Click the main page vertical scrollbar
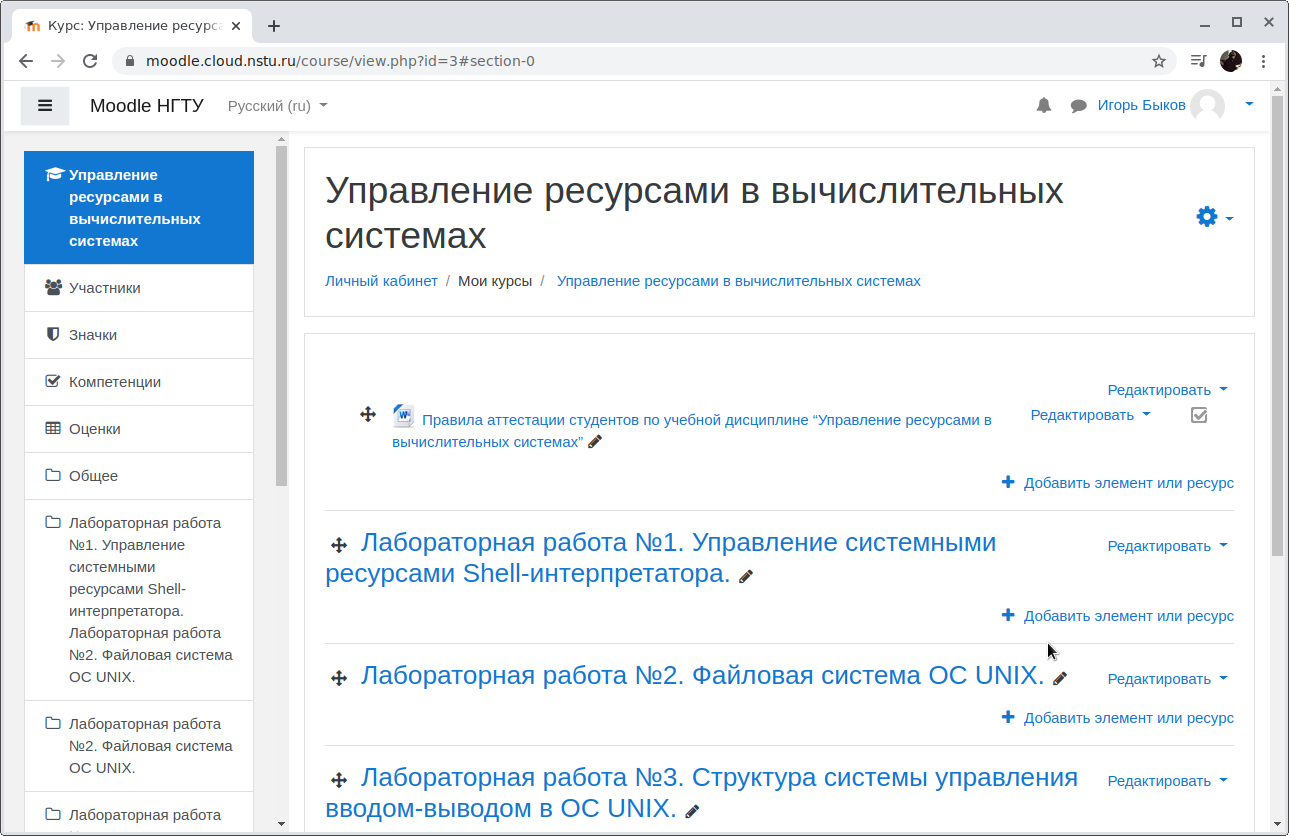Screen dimensions: 1289x836 pos(1277,325)
